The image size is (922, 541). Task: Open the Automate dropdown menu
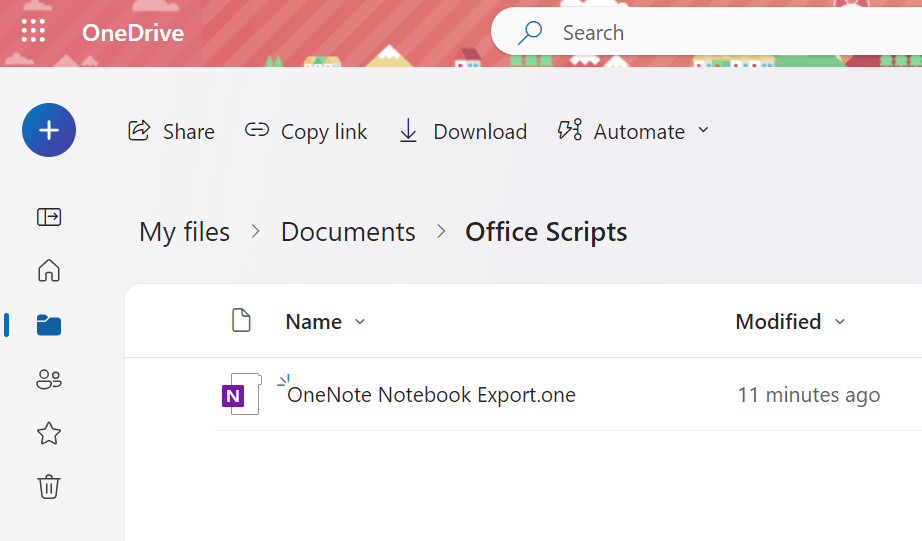633,131
